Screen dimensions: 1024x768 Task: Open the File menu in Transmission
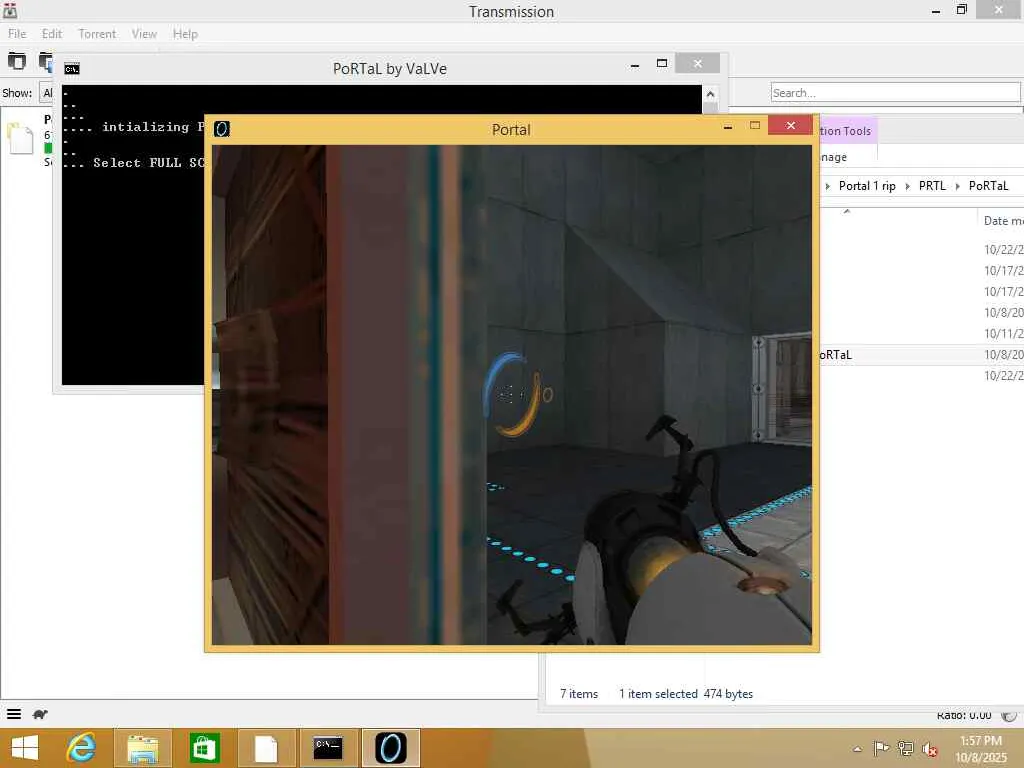[x=17, y=34]
